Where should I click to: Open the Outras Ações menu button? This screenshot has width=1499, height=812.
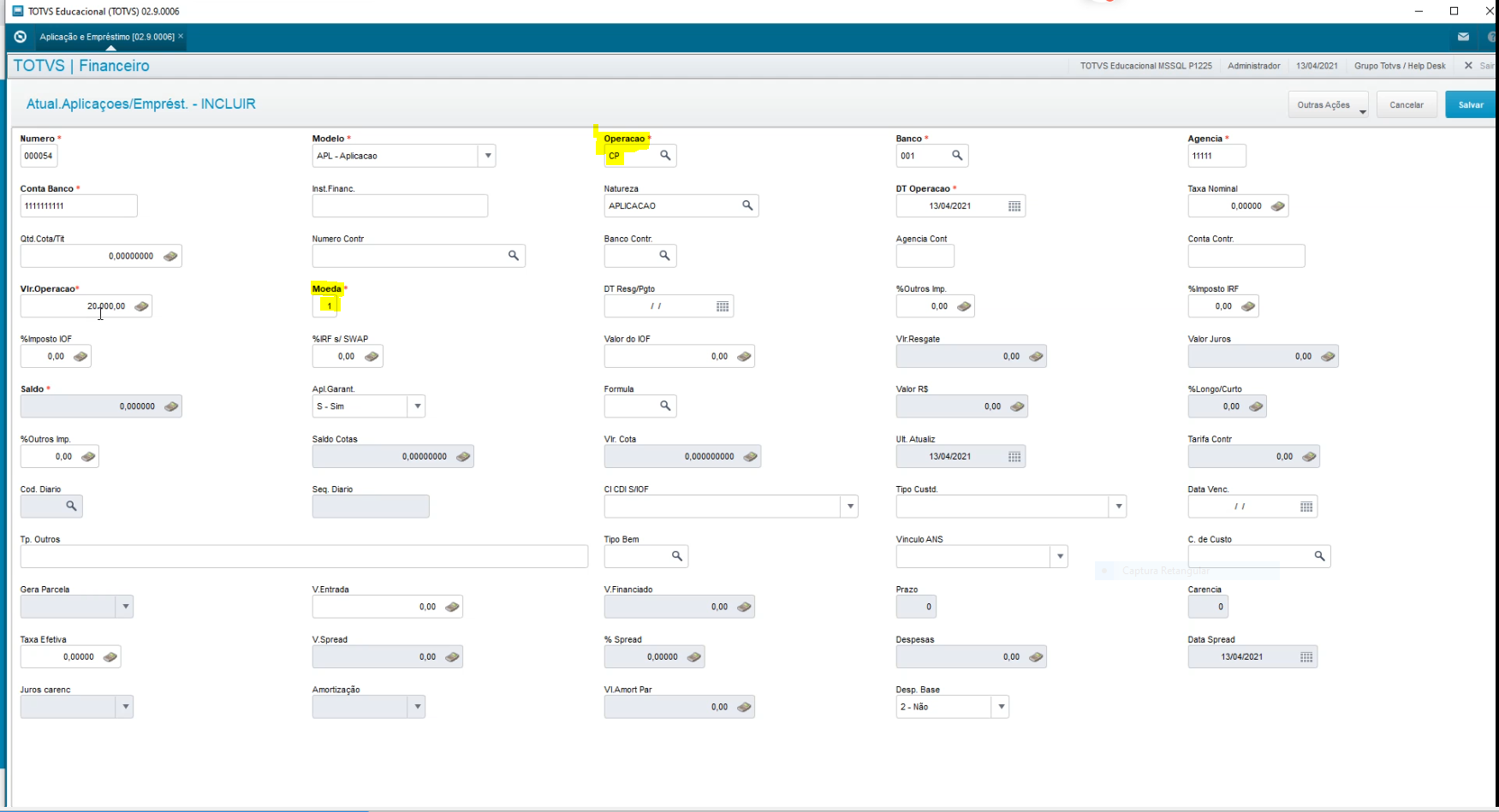click(1328, 104)
